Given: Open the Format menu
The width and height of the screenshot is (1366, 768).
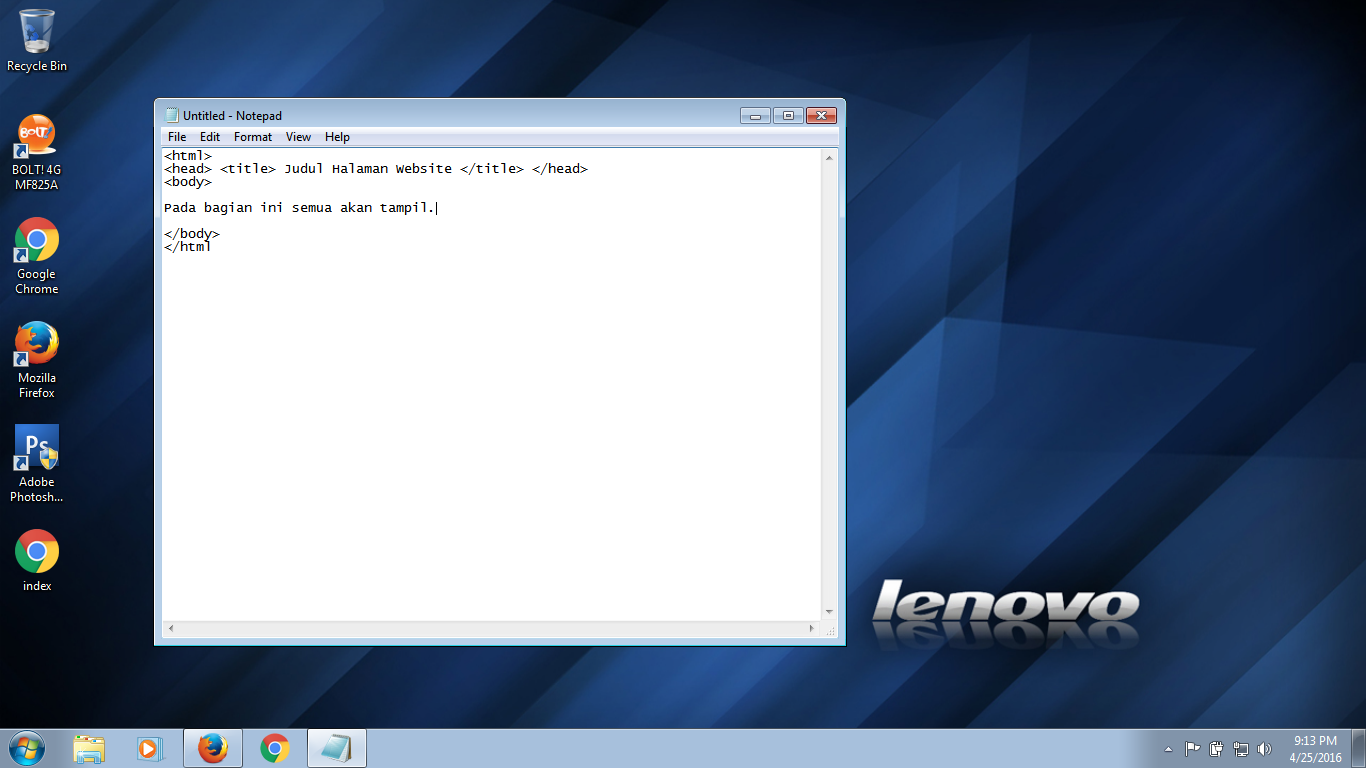Looking at the screenshot, I should point(252,137).
